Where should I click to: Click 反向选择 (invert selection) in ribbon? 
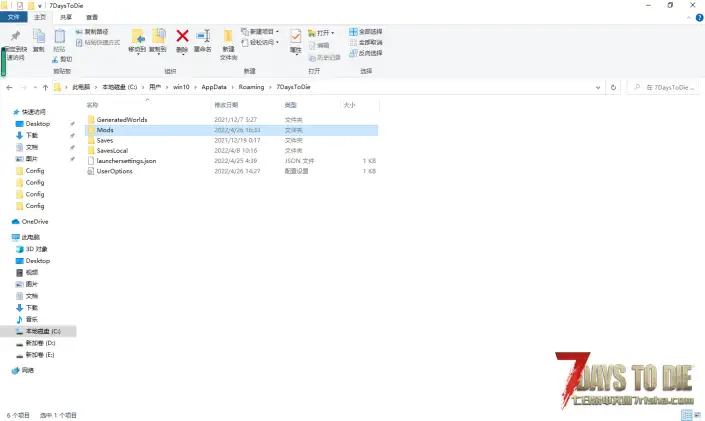click(366, 53)
